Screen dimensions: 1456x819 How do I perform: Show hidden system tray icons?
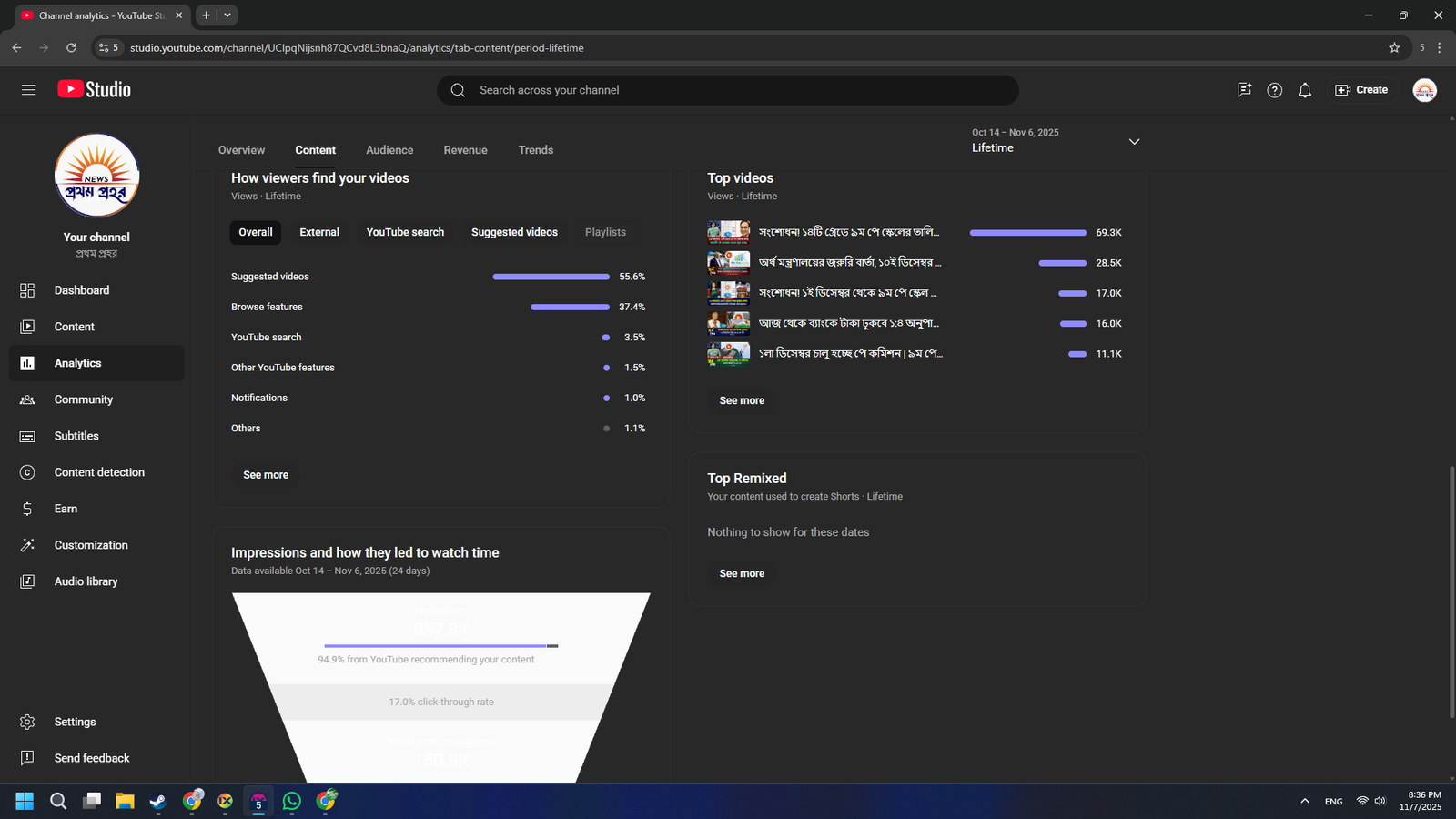(1305, 801)
